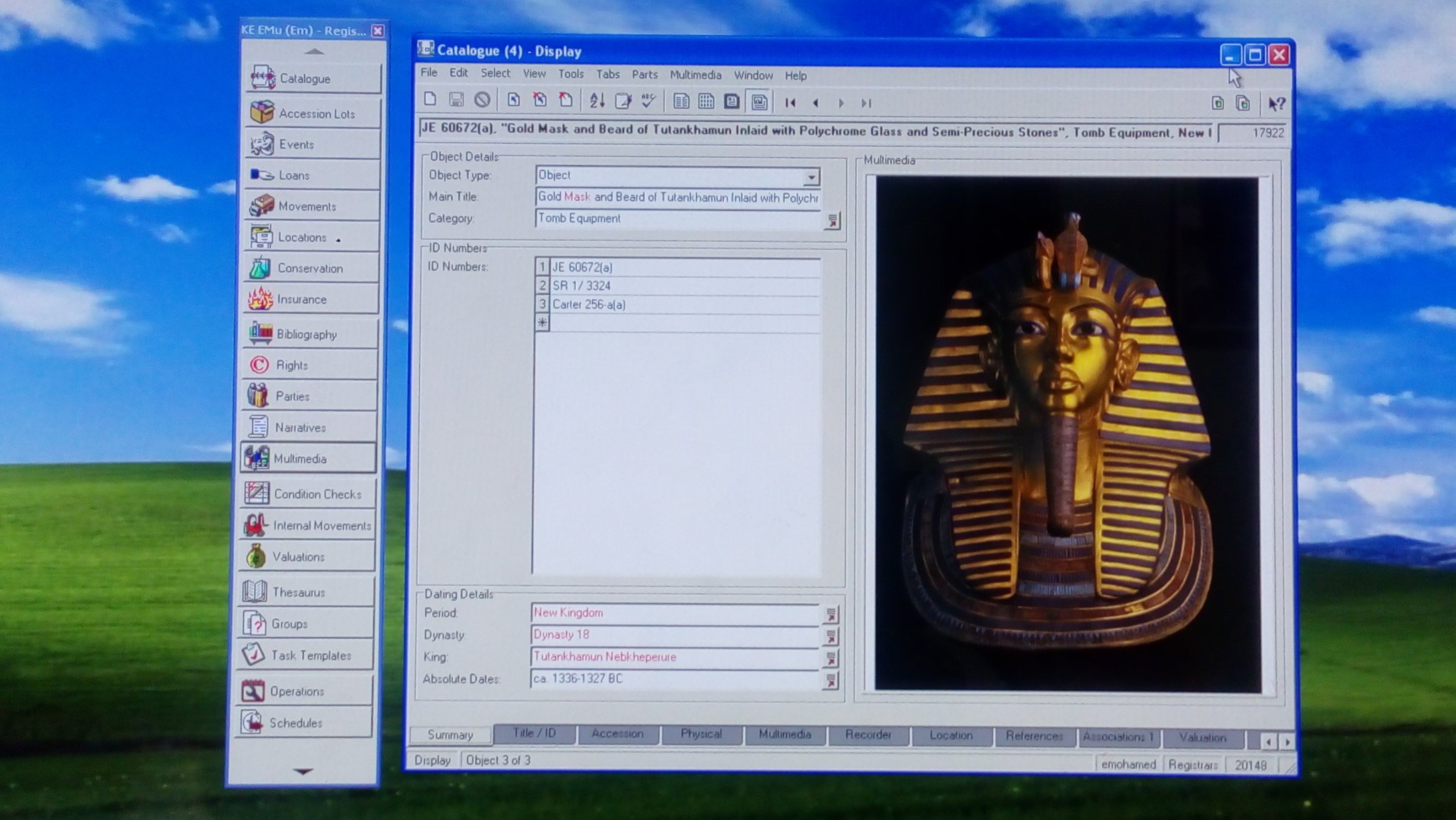Open the Tools menu
The width and height of the screenshot is (1456, 820).
(x=570, y=74)
